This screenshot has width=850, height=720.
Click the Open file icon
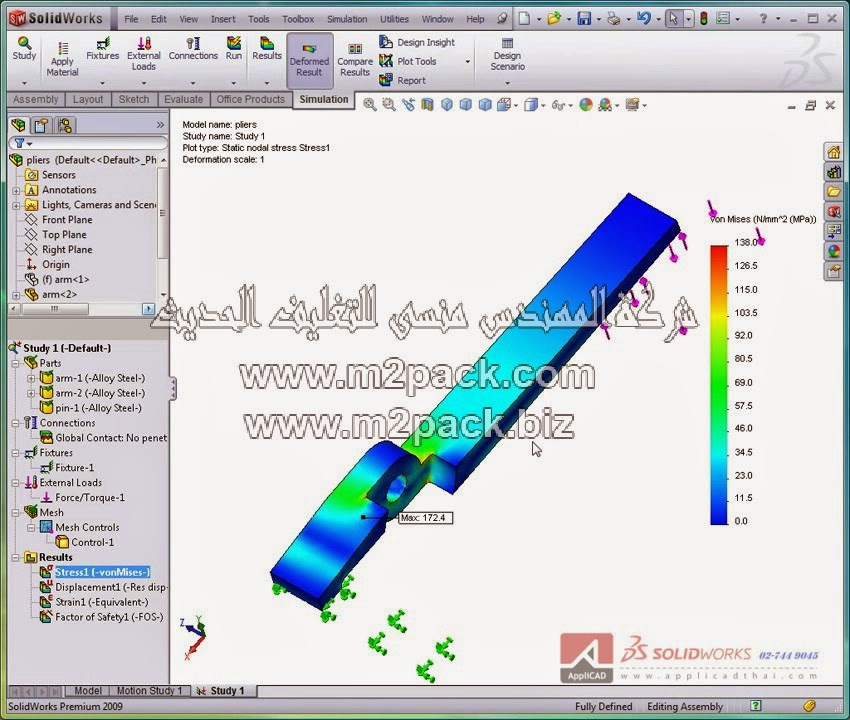[x=553, y=18]
